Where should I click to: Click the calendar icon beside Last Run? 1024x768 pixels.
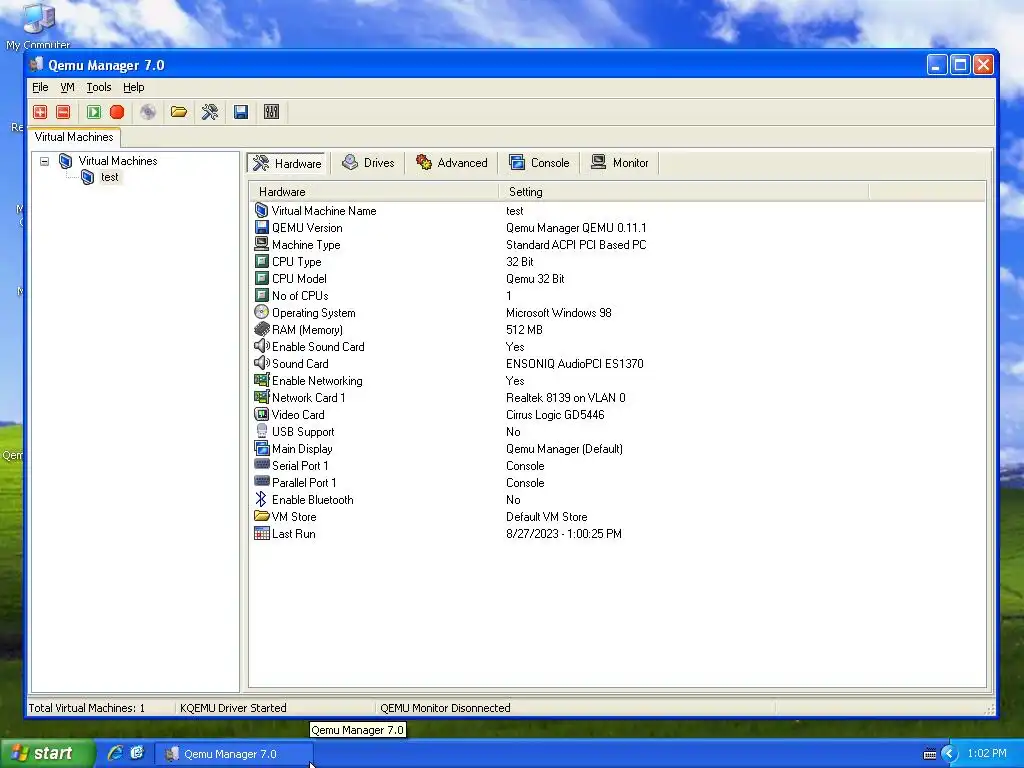pos(261,533)
